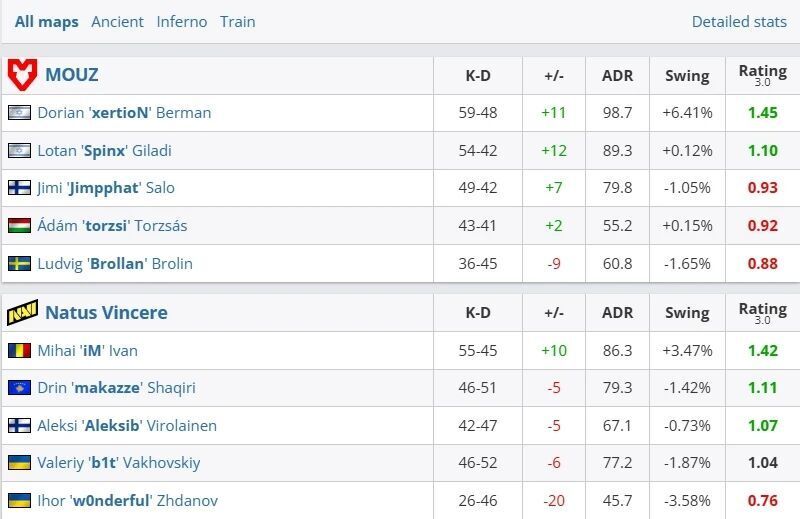The width and height of the screenshot is (800, 519).
Task: Open the Detailed stats link
Action: coord(739,21)
